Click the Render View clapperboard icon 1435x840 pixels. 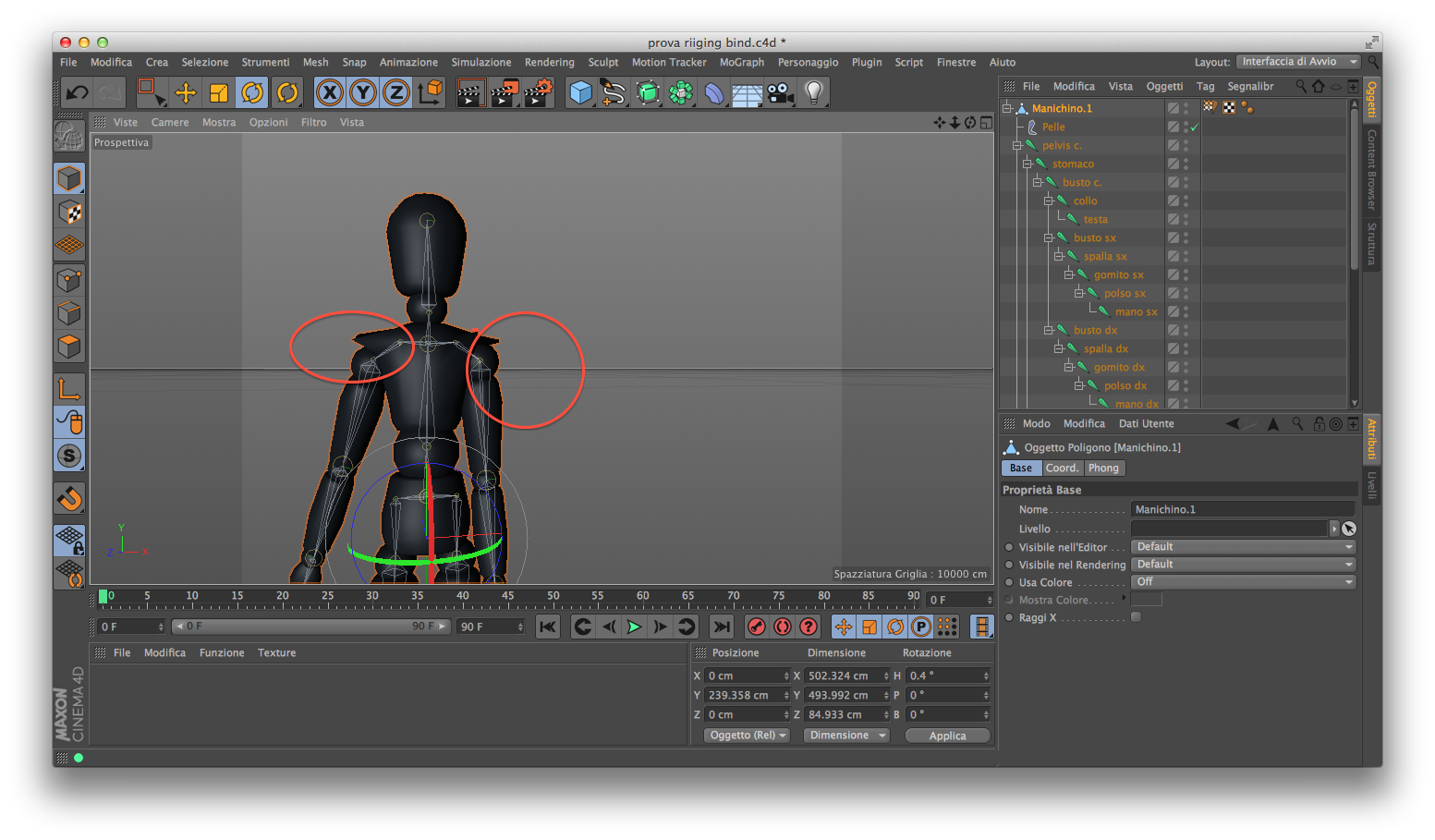click(470, 92)
